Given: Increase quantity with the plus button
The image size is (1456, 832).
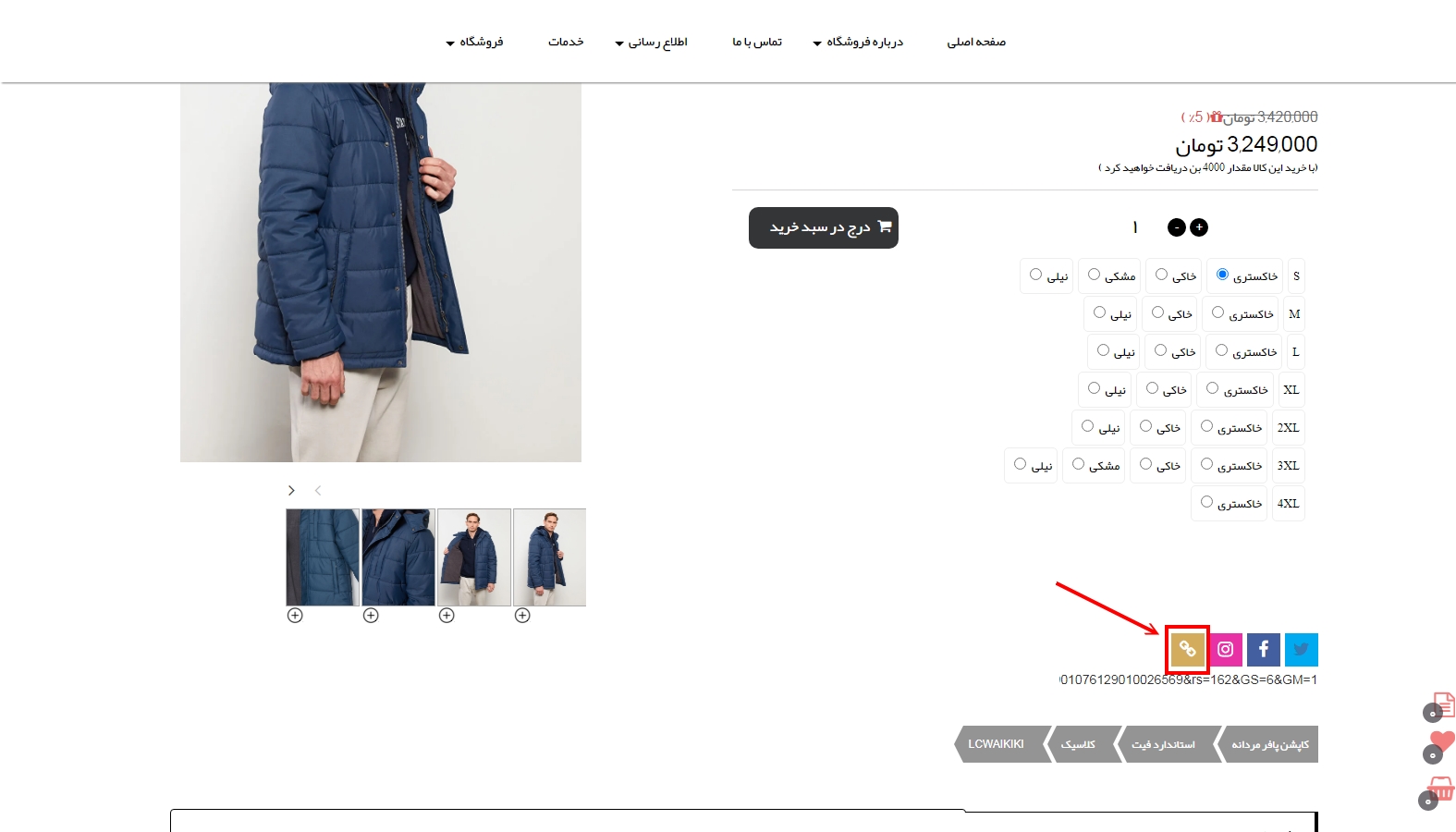Looking at the screenshot, I should [x=1199, y=227].
